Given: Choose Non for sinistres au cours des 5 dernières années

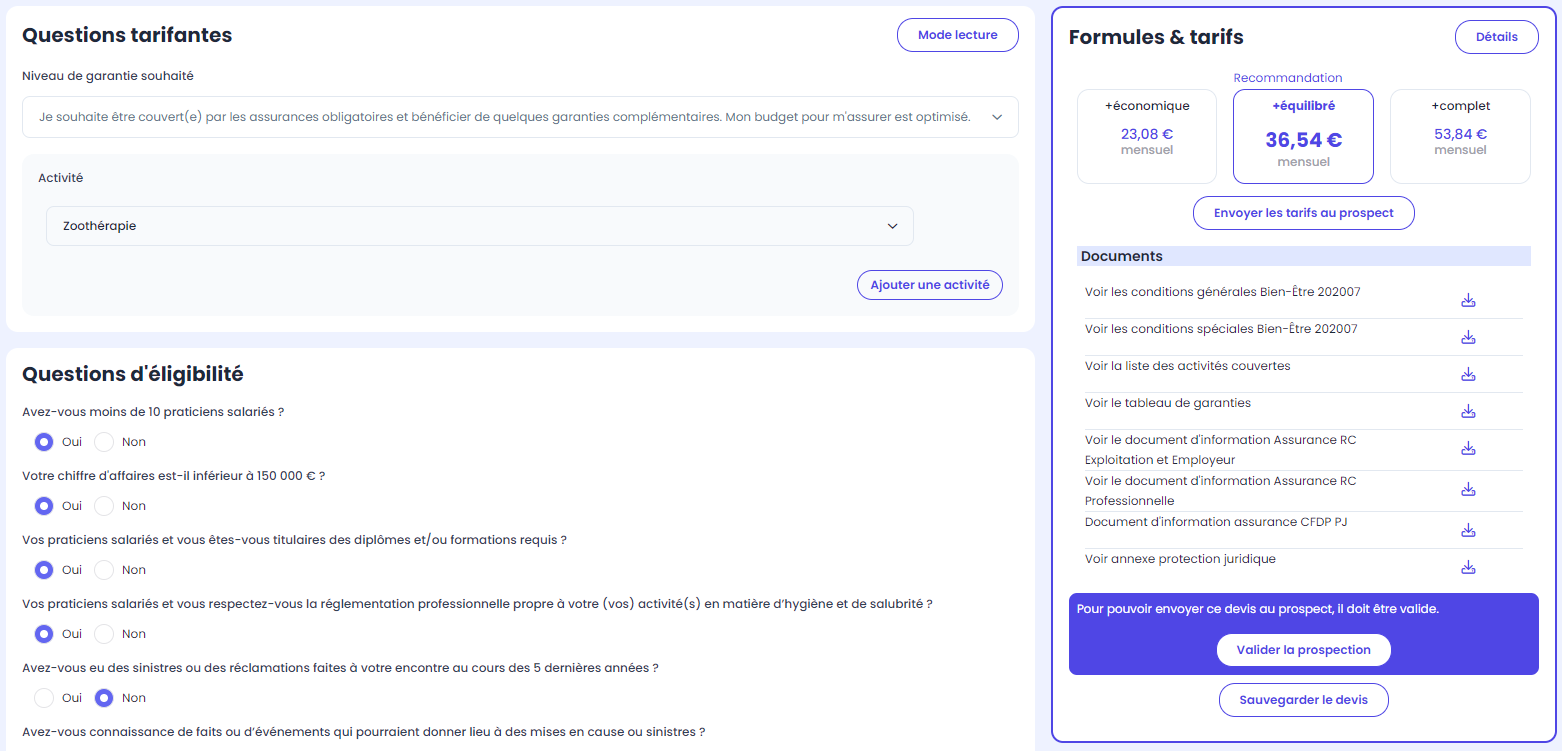Looking at the screenshot, I should pyautogui.click(x=104, y=698).
